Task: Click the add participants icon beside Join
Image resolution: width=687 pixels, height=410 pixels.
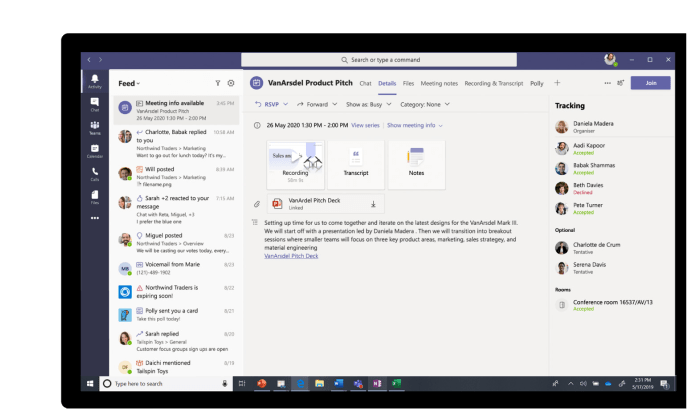Action: [x=620, y=83]
